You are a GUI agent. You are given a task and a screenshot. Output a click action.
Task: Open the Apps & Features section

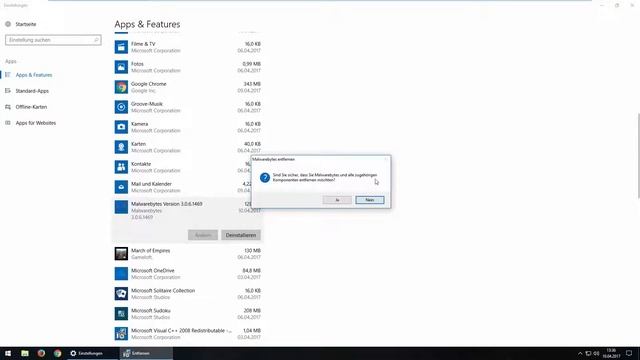click(x=34, y=75)
